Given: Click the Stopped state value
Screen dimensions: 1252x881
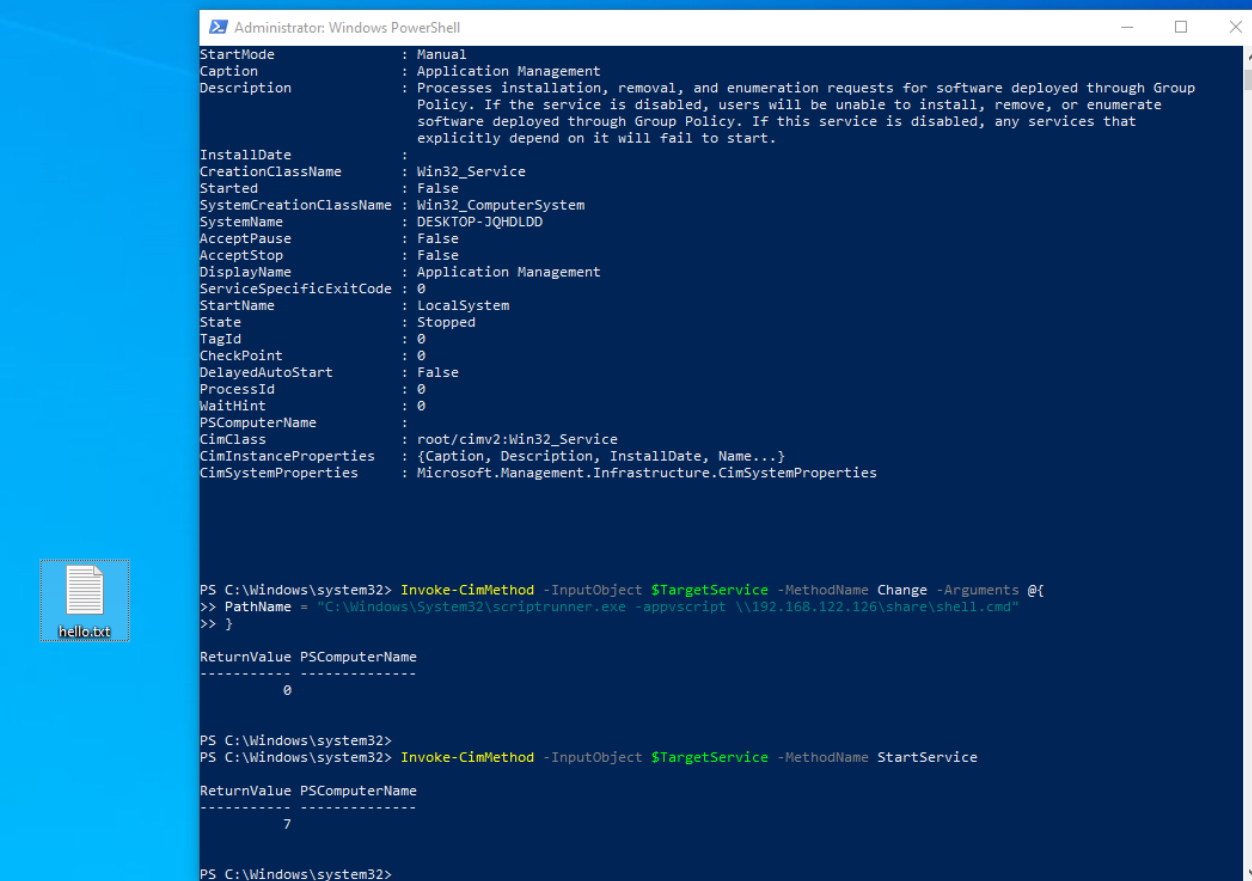Looking at the screenshot, I should click(x=446, y=322).
